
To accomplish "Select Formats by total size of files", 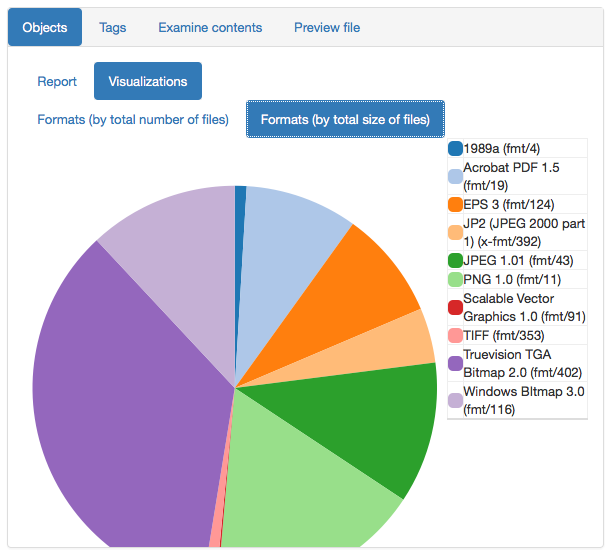I will tap(345, 119).
